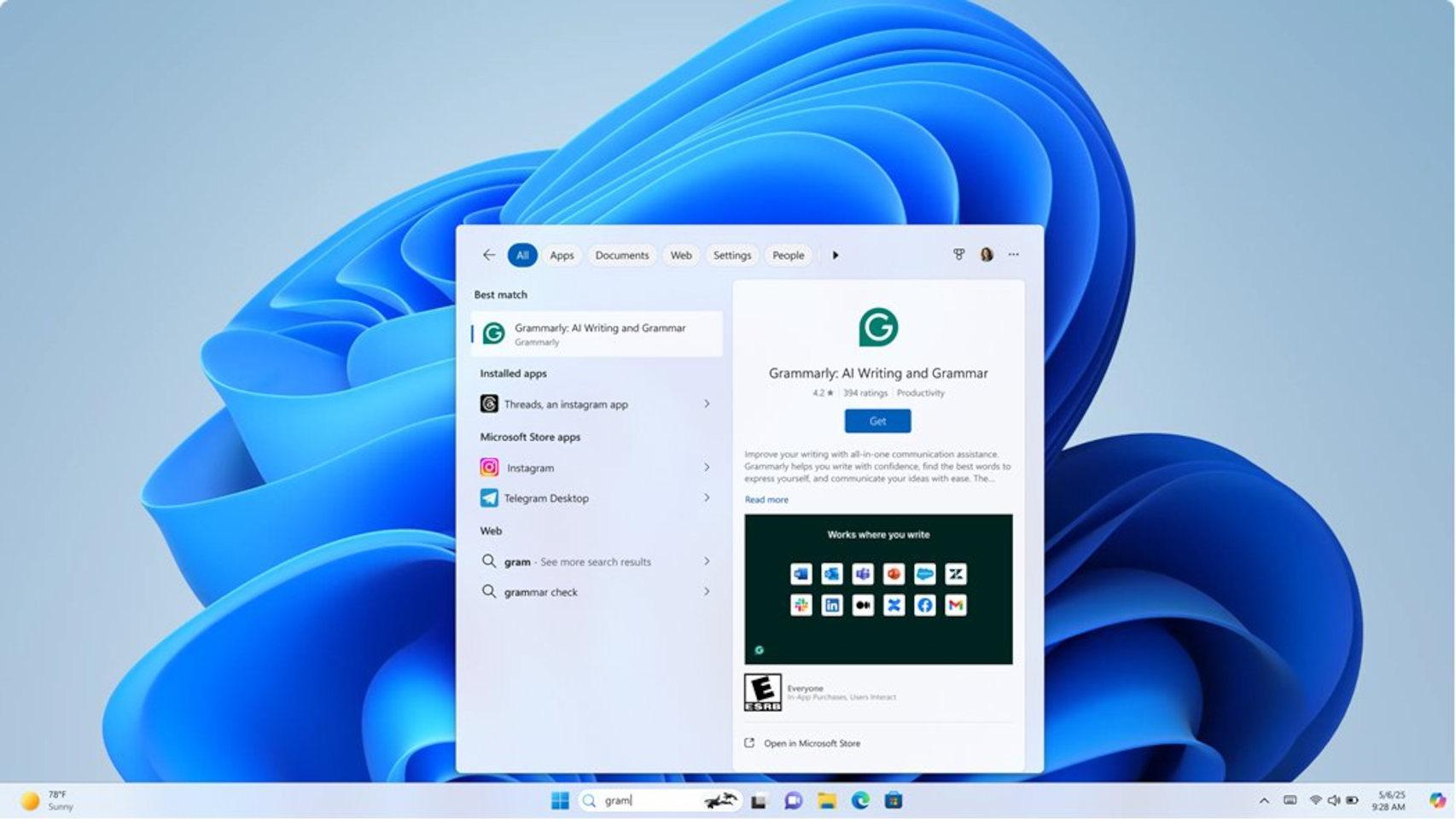1456x819 pixels.
Task: Click the back arrow in the search panel
Action: coord(487,254)
